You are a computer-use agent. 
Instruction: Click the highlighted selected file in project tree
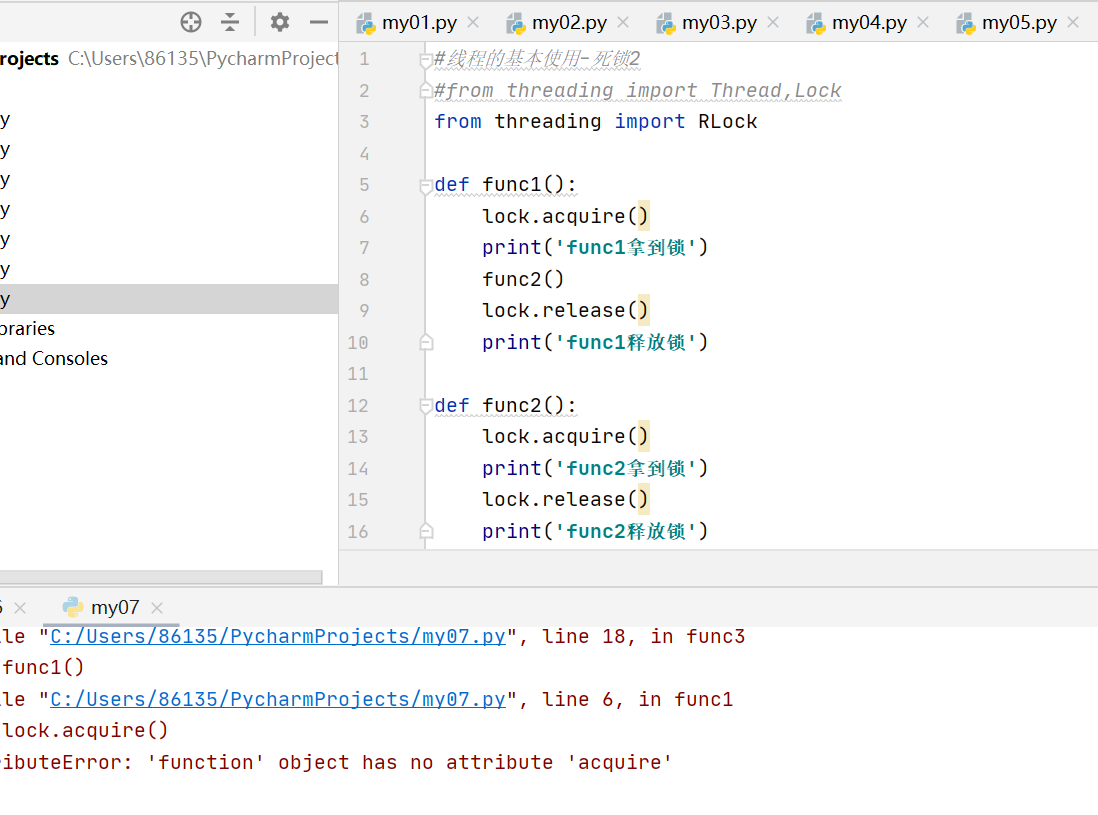tap(169, 299)
